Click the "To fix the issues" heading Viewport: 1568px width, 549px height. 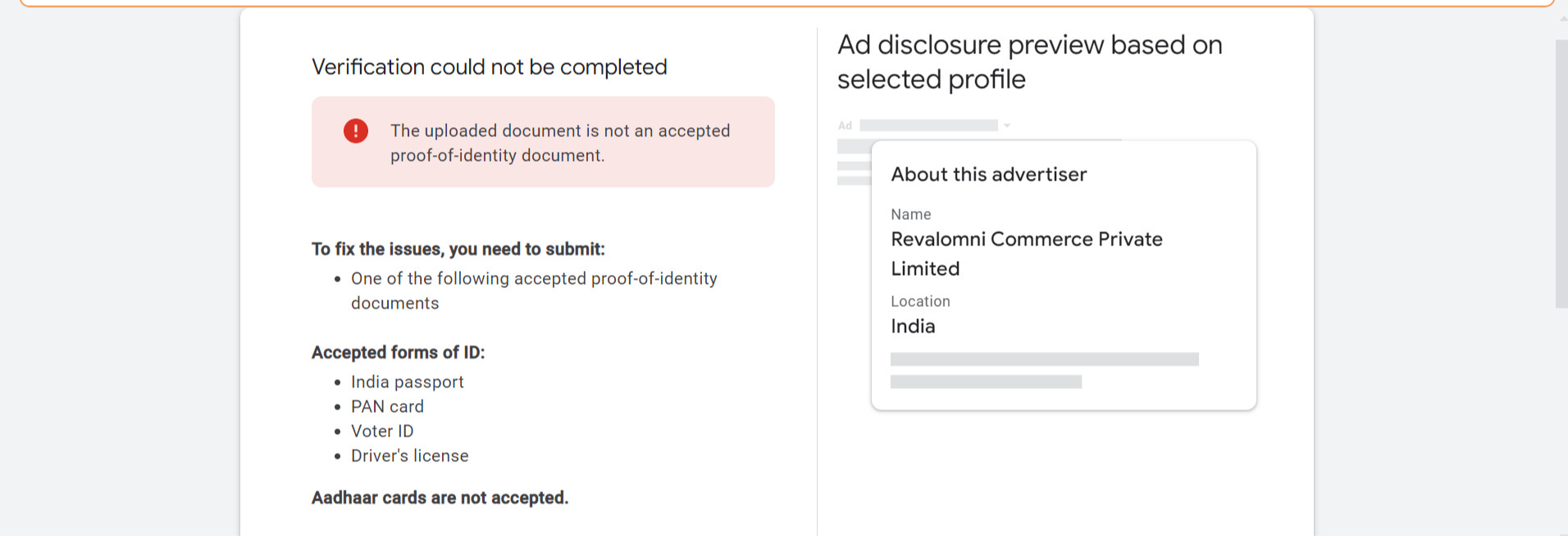[x=458, y=249]
